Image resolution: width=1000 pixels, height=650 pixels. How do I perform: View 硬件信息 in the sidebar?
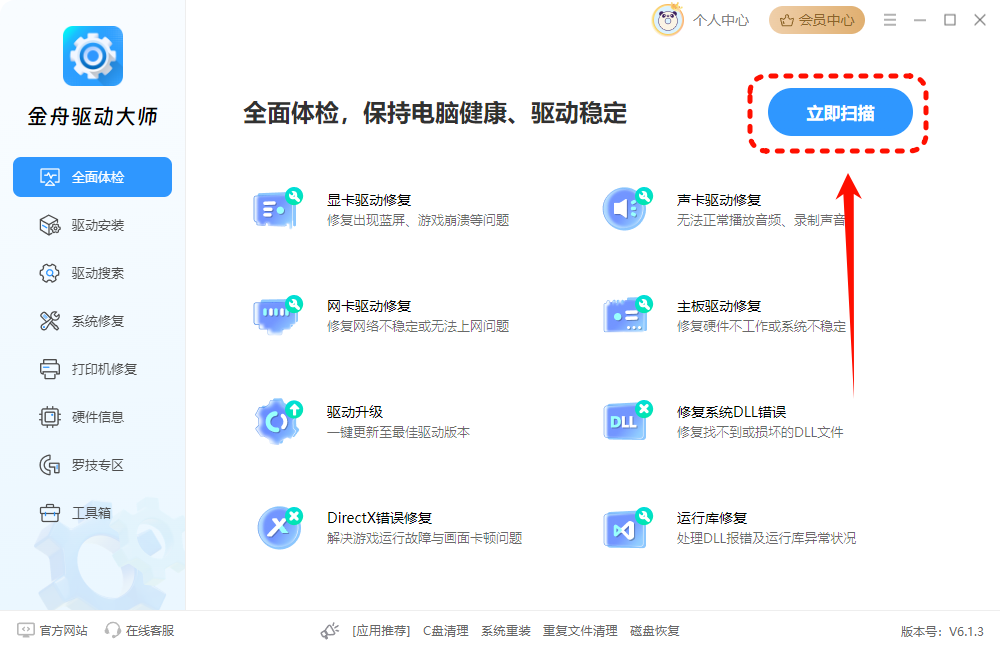pyautogui.click(x=92, y=417)
